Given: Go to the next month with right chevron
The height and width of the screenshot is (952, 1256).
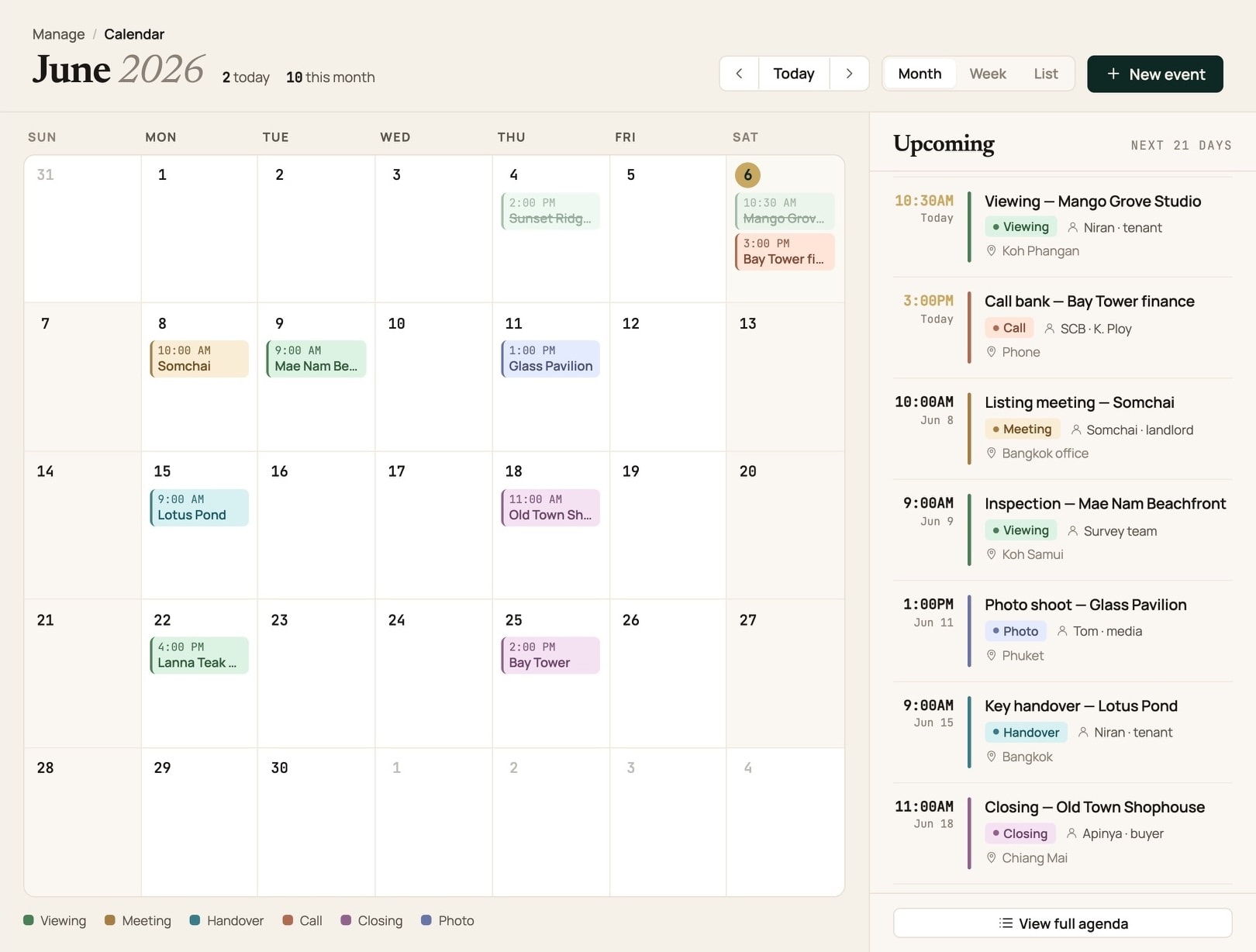Looking at the screenshot, I should [x=849, y=74].
